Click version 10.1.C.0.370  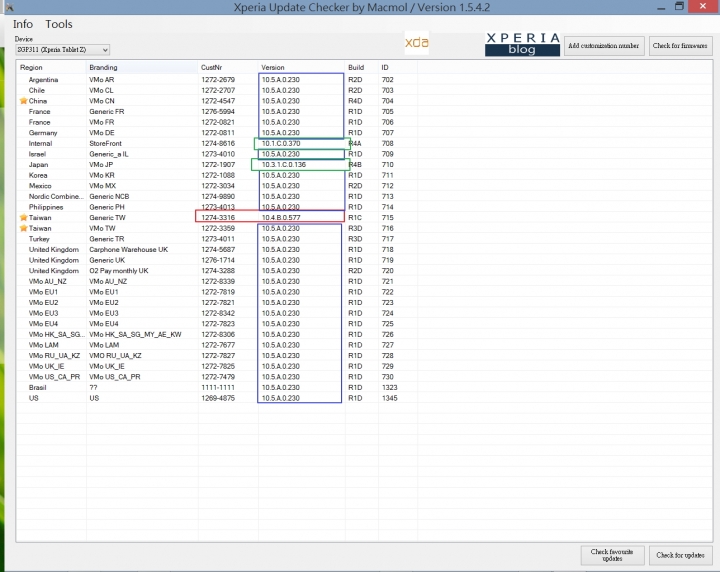tap(281, 143)
